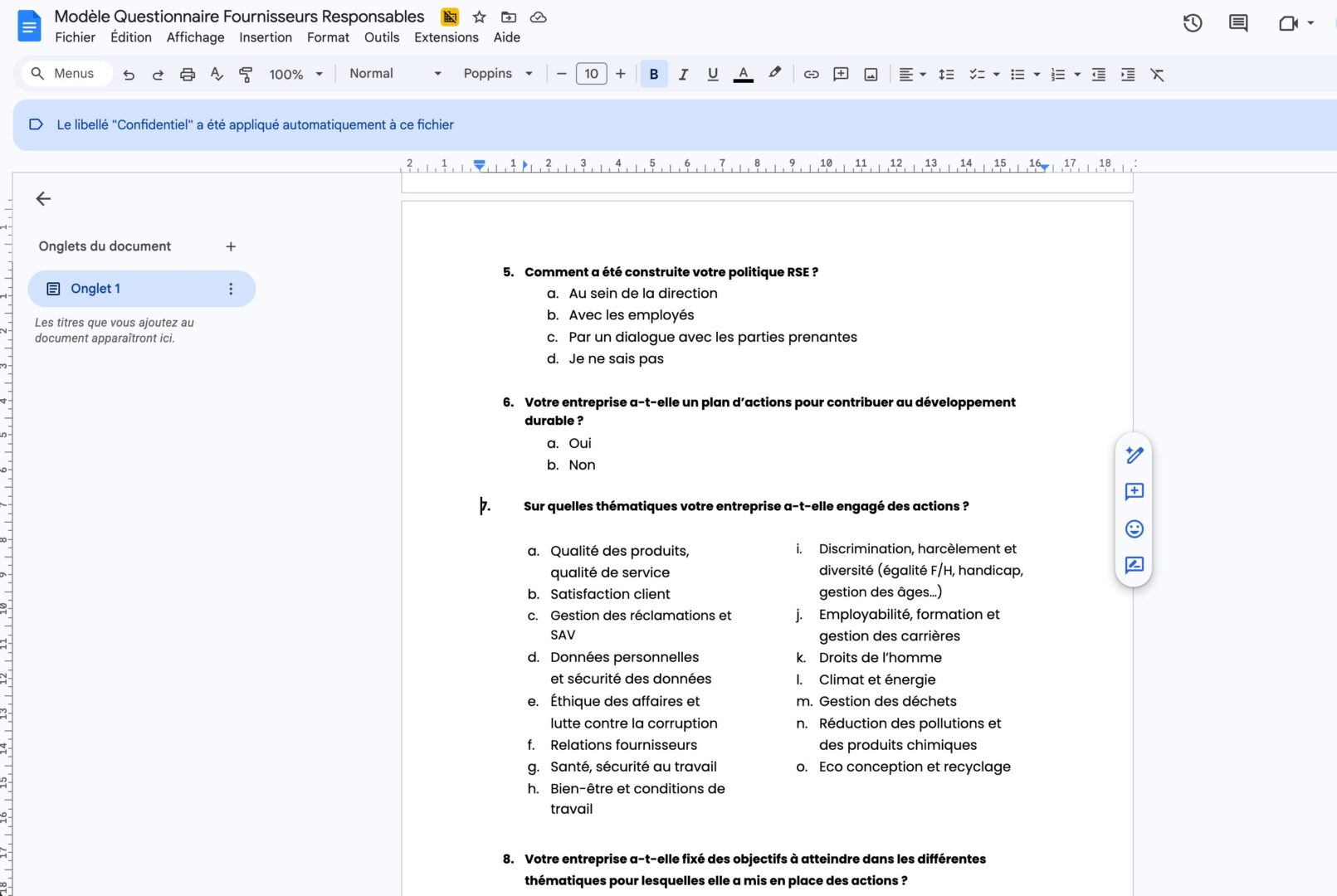Star the document

click(x=479, y=17)
